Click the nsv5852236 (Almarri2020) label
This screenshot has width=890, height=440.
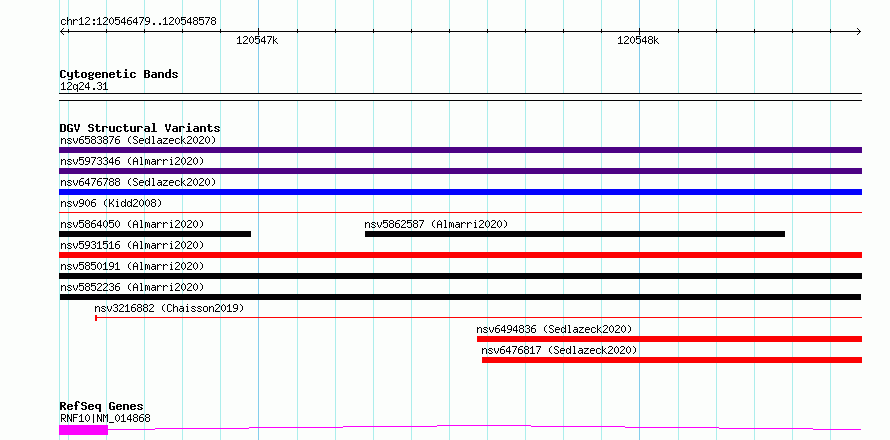tap(132, 287)
